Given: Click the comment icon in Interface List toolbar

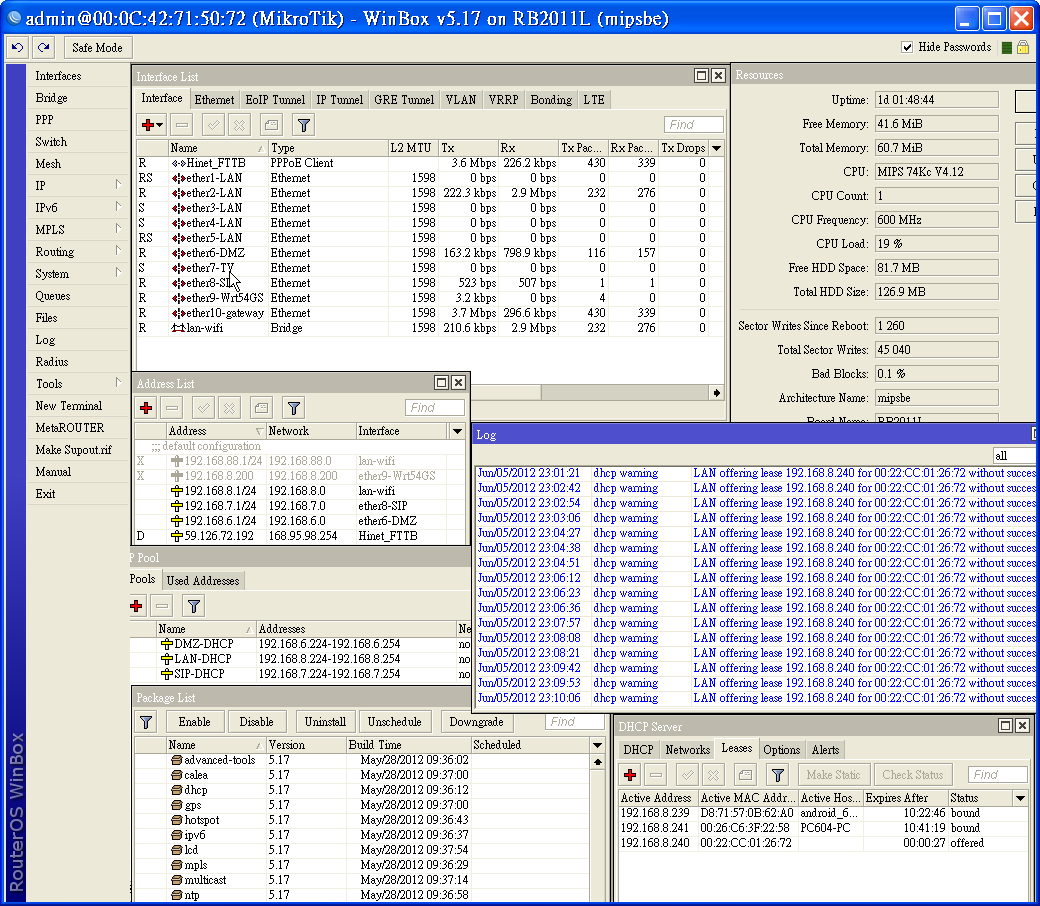Looking at the screenshot, I should [271, 125].
